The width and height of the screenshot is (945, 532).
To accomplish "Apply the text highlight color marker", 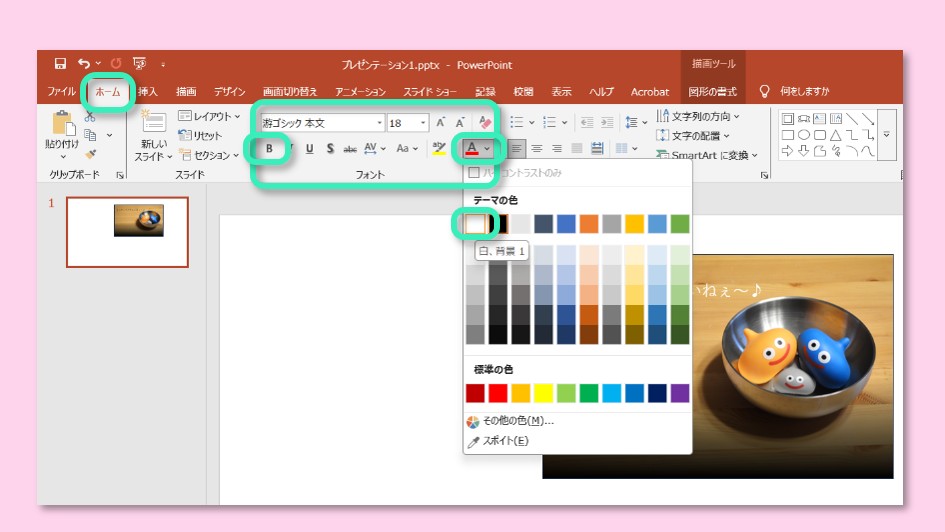I will 439,148.
